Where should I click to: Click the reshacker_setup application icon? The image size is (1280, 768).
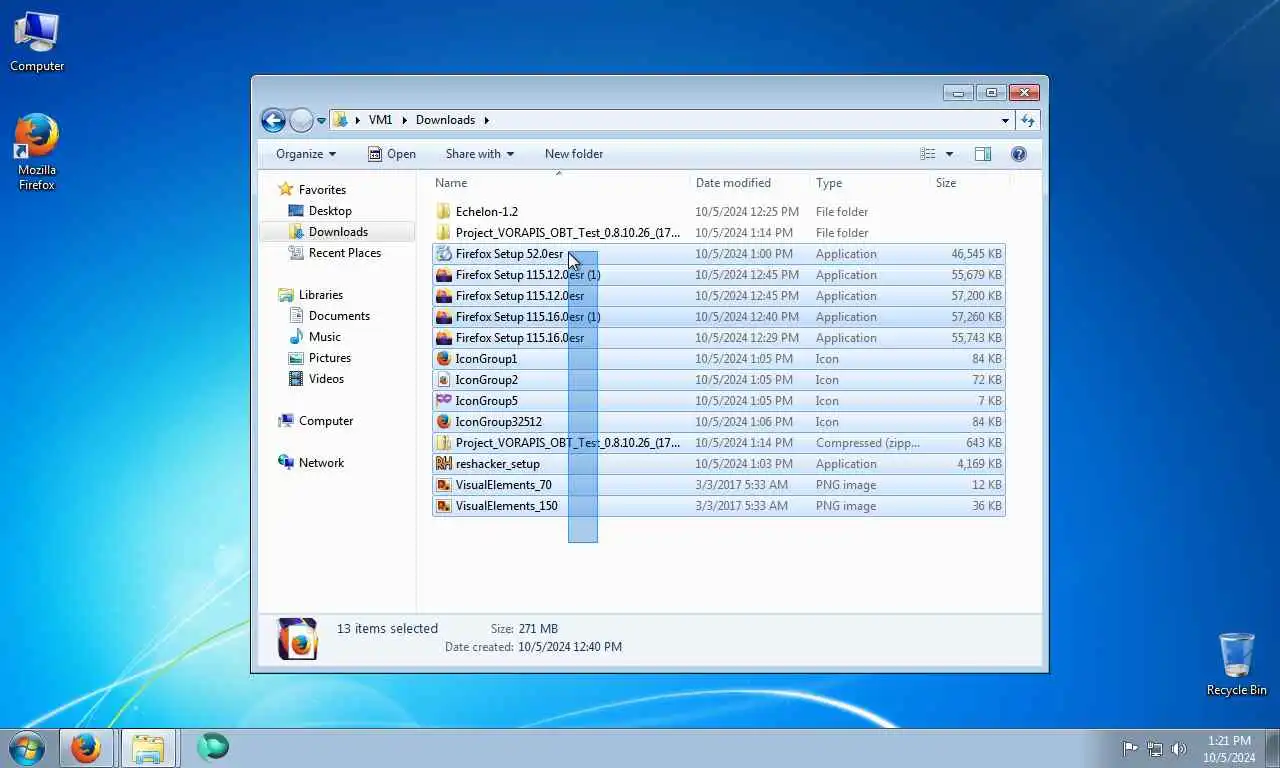pos(444,464)
